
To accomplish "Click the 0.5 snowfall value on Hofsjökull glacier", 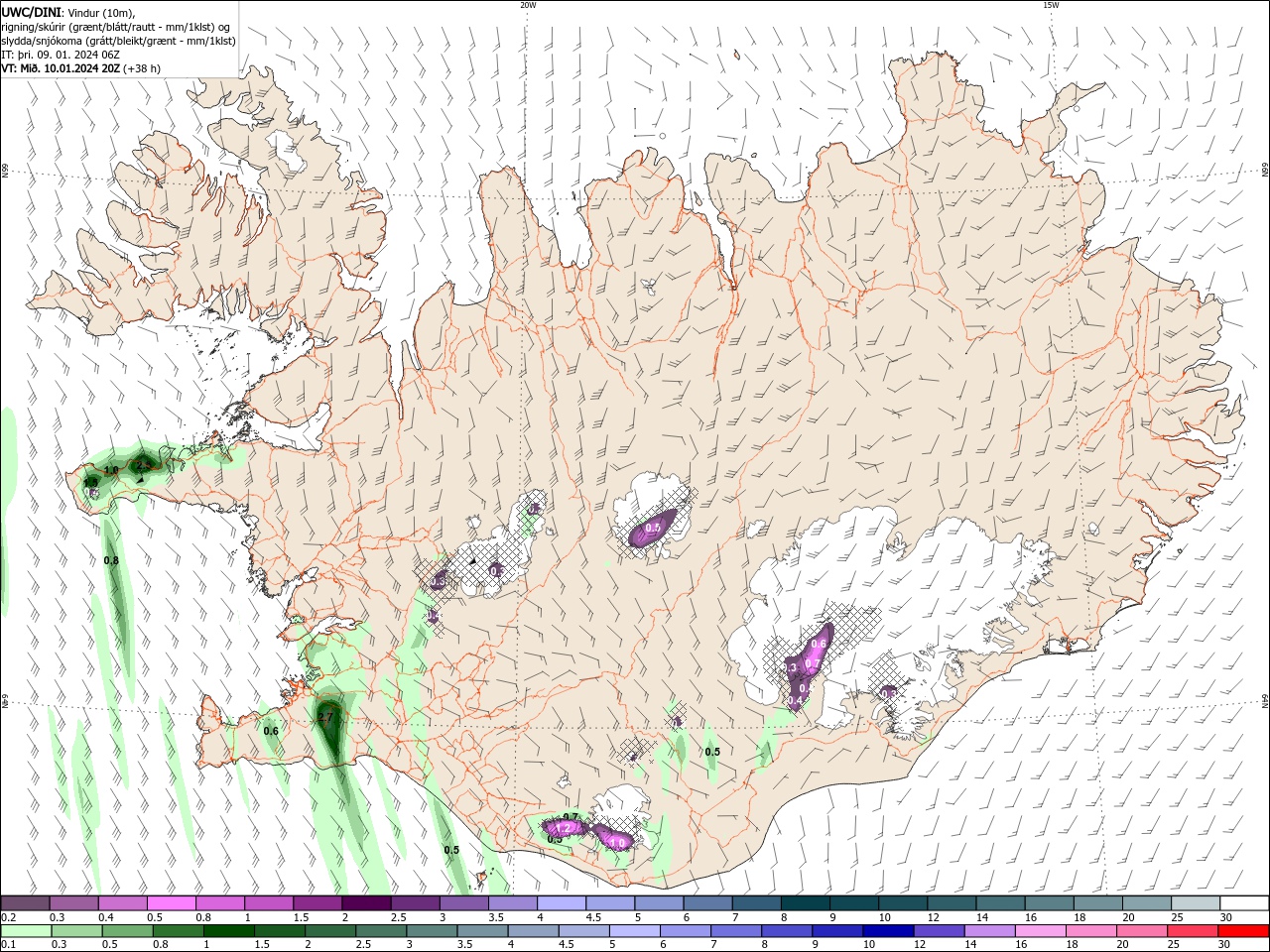I will (653, 529).
